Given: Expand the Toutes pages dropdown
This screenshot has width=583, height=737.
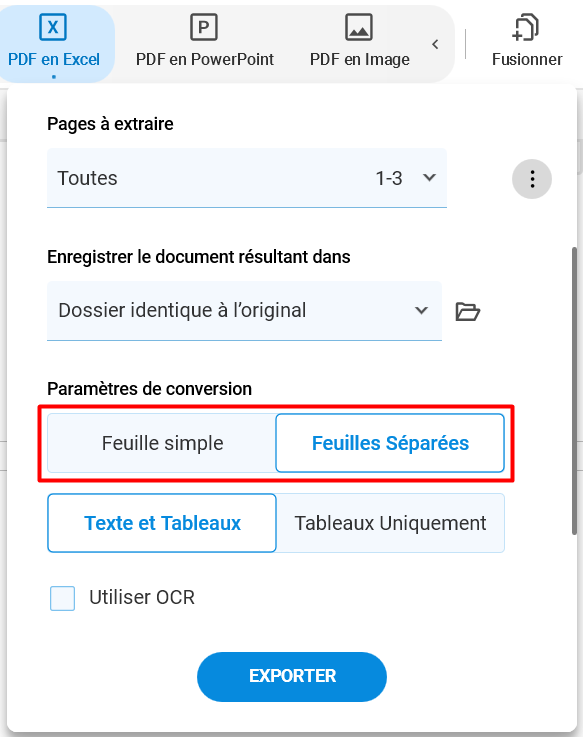Looking at the screenshot, I should pyautogui.click(x=247, y=178).
